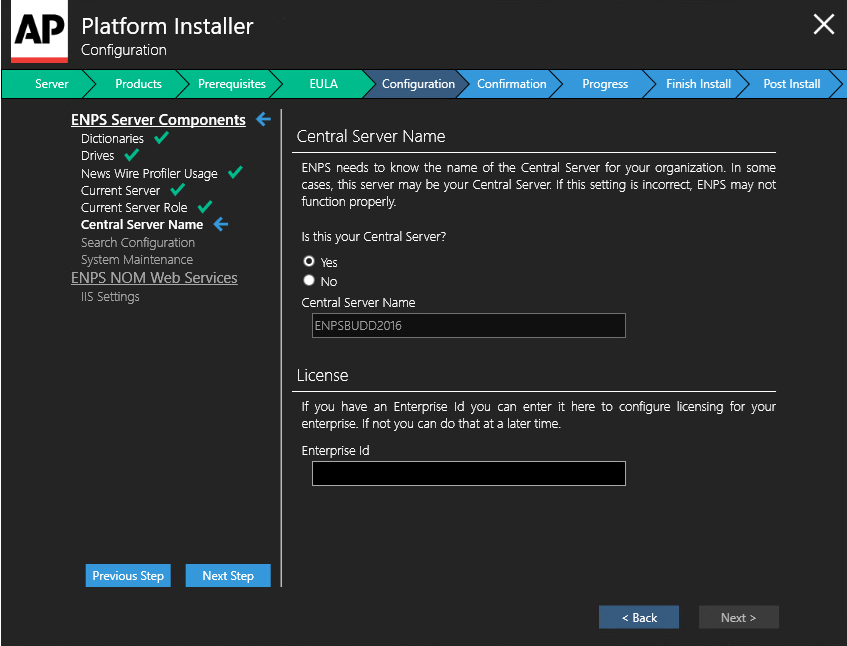Screen dimensions: 847x646
Task: Close the Platform Installer window
Action: 824,24
